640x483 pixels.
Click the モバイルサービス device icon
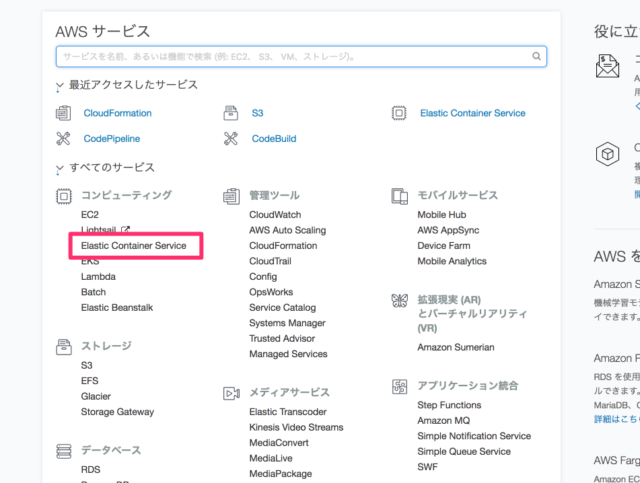coord(399,196)
